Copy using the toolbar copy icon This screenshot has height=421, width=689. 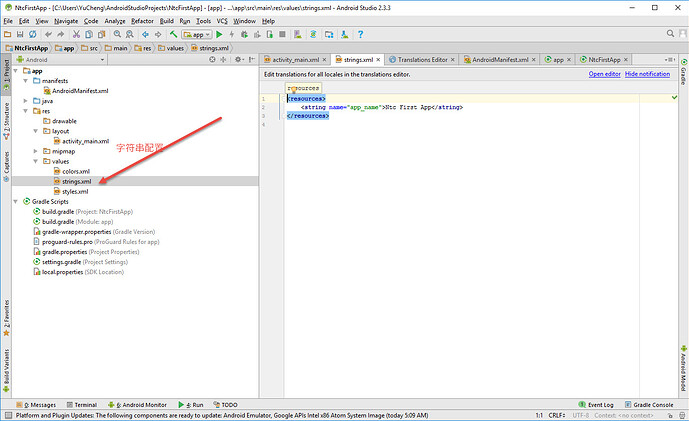pos(89,34)
